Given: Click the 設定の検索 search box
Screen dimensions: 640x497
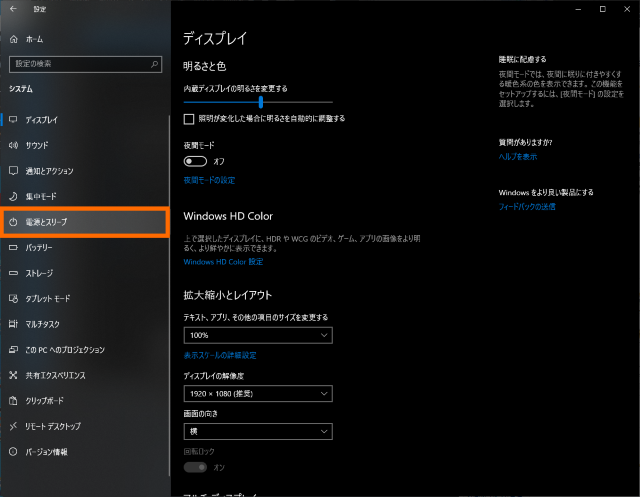Looking at the screenshot, I should (x=84, y=63).
